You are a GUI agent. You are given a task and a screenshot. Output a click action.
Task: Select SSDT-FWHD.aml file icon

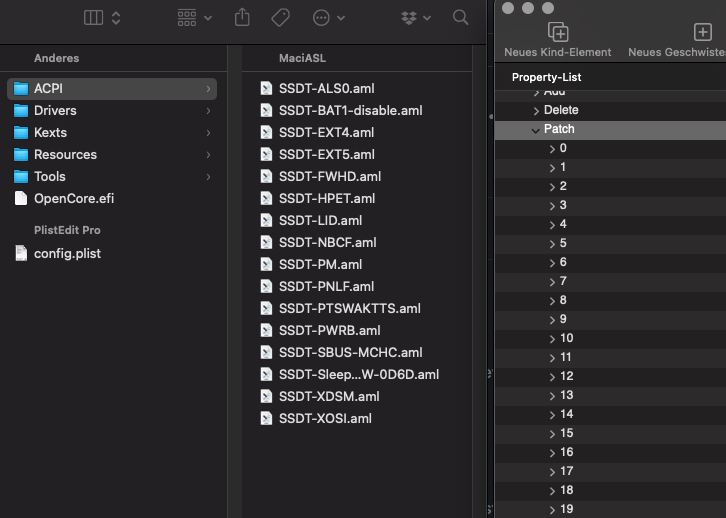point(266,176)
